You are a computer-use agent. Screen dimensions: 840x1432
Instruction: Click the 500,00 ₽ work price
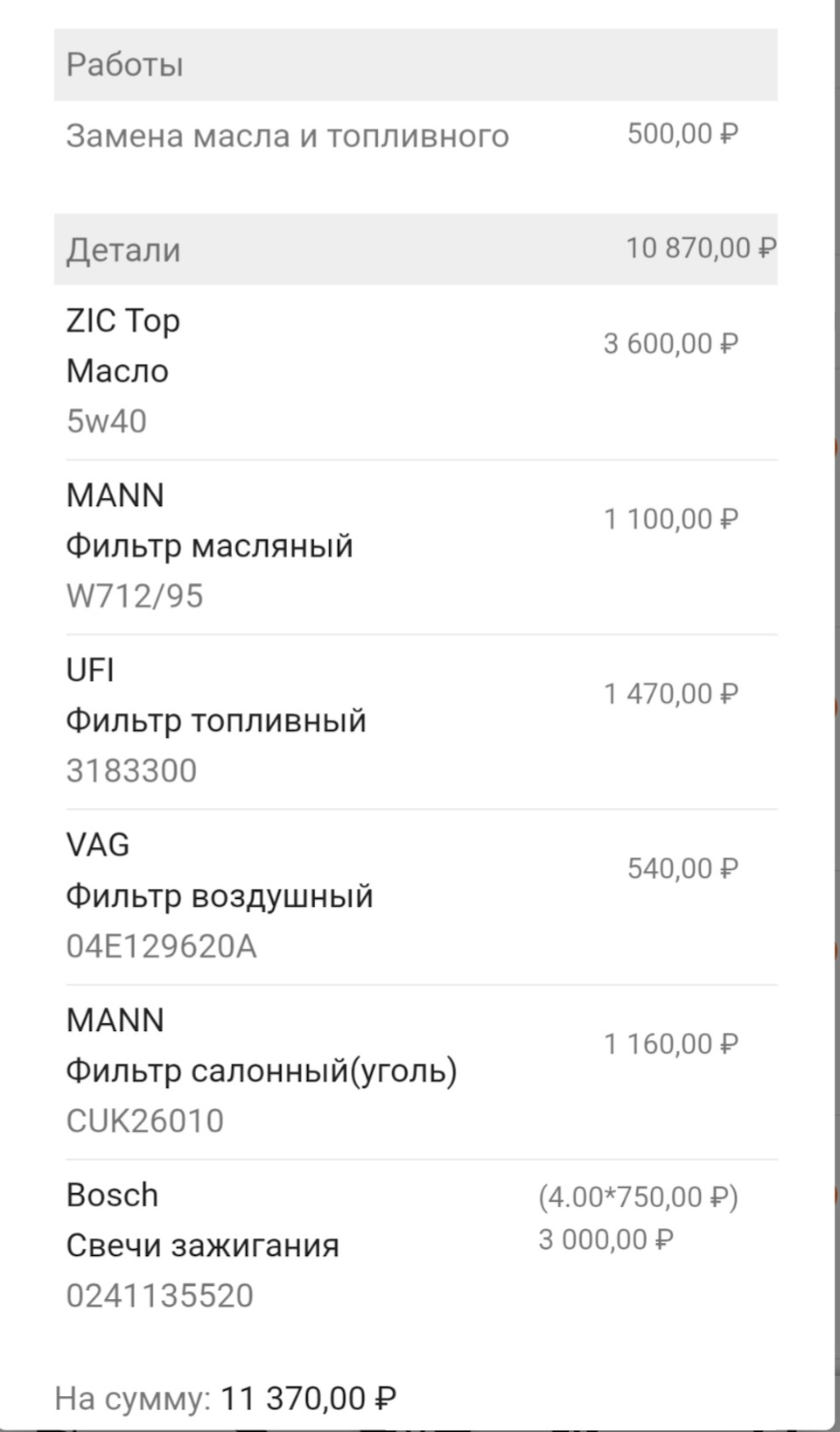682,134
